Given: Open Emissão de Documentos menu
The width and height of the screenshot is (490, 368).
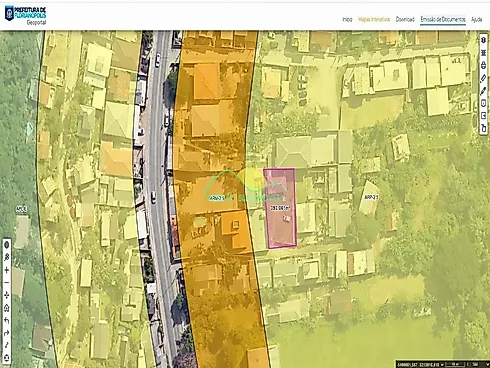Looking at the screenshot, I should click(x=443, y=19).
